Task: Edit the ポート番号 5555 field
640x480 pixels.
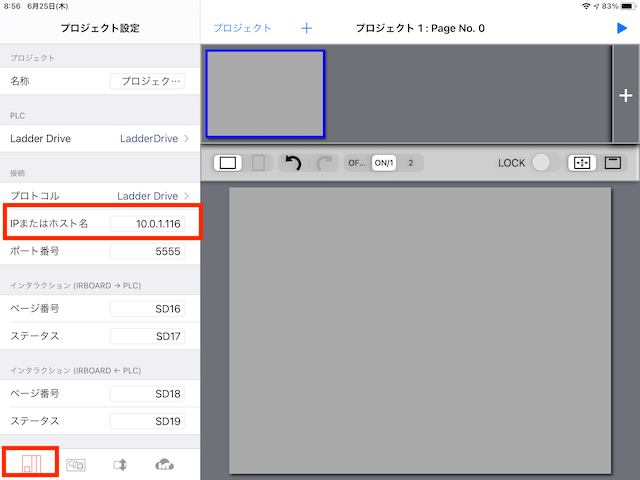Action: [147, 251]
